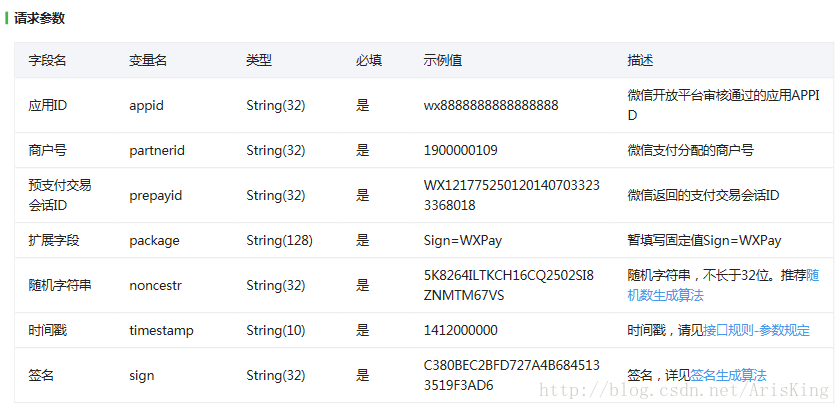The image size is (840, 410).
Task: Click the 是 required cell in appid row
Action: point(363,106)
